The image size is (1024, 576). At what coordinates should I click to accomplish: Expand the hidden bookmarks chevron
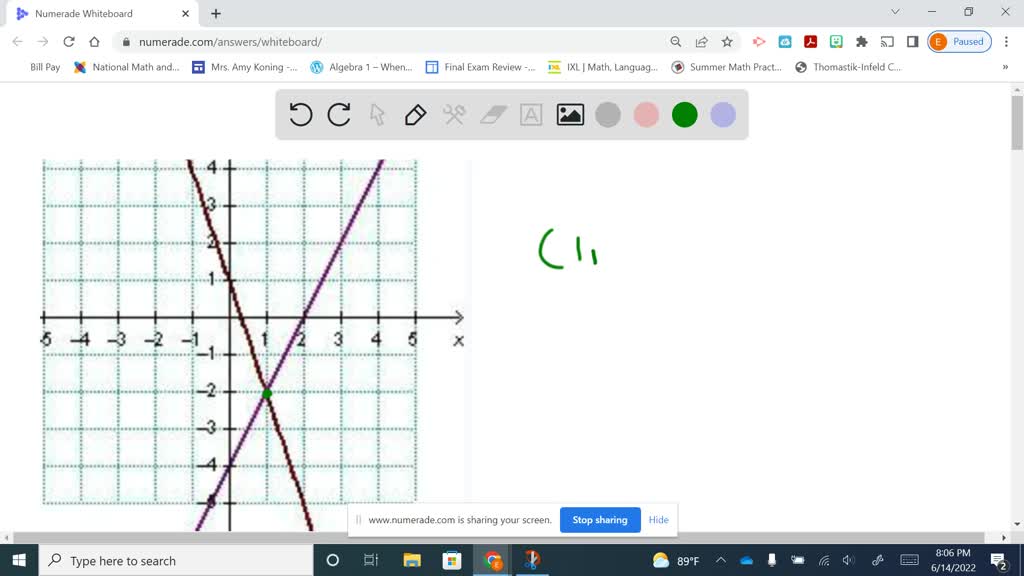(x=1007, y=66)
